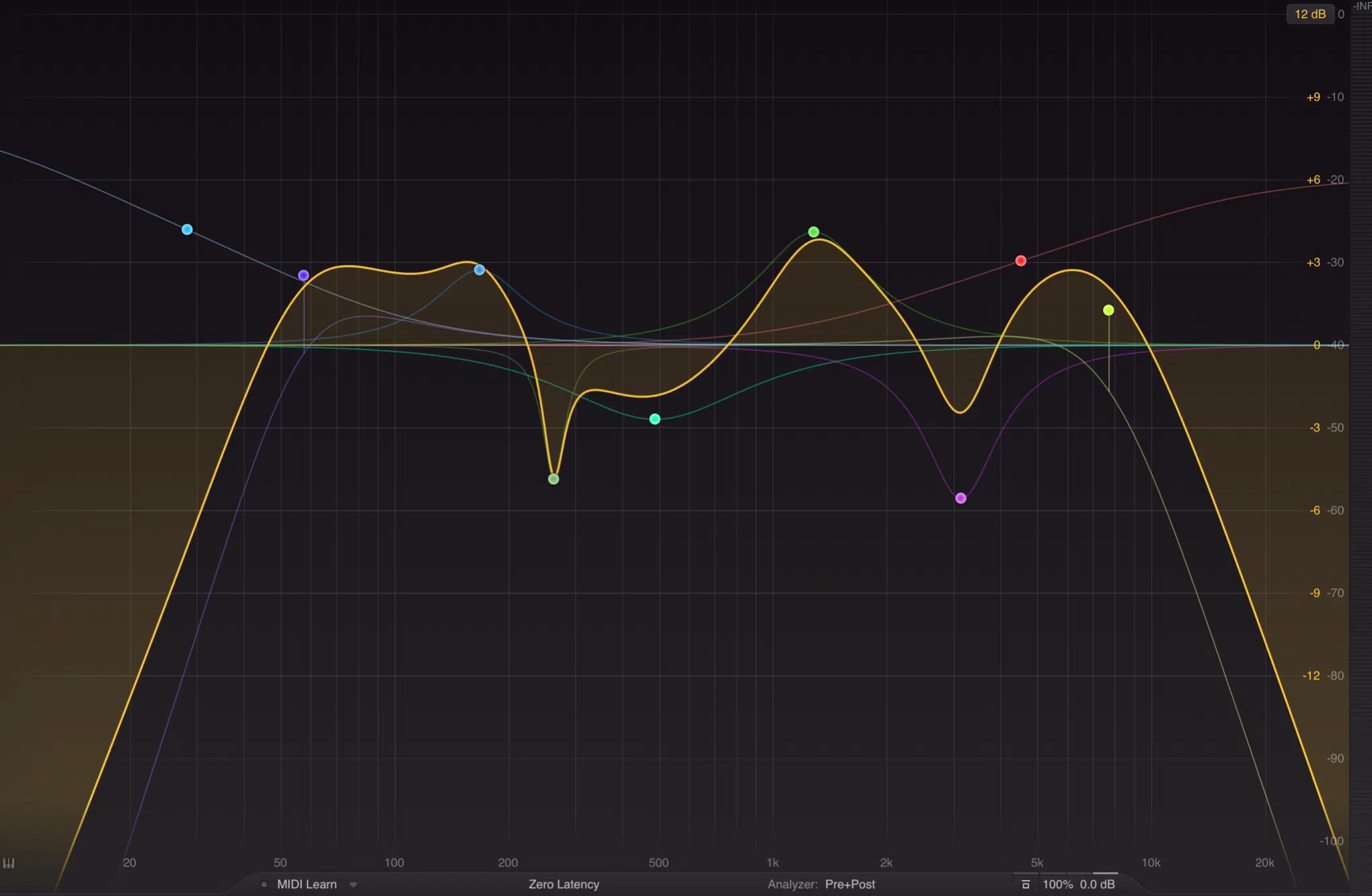Click the +3 gain scale label
This screenshot has width=1372, height=896.
tap(1313, 263)
